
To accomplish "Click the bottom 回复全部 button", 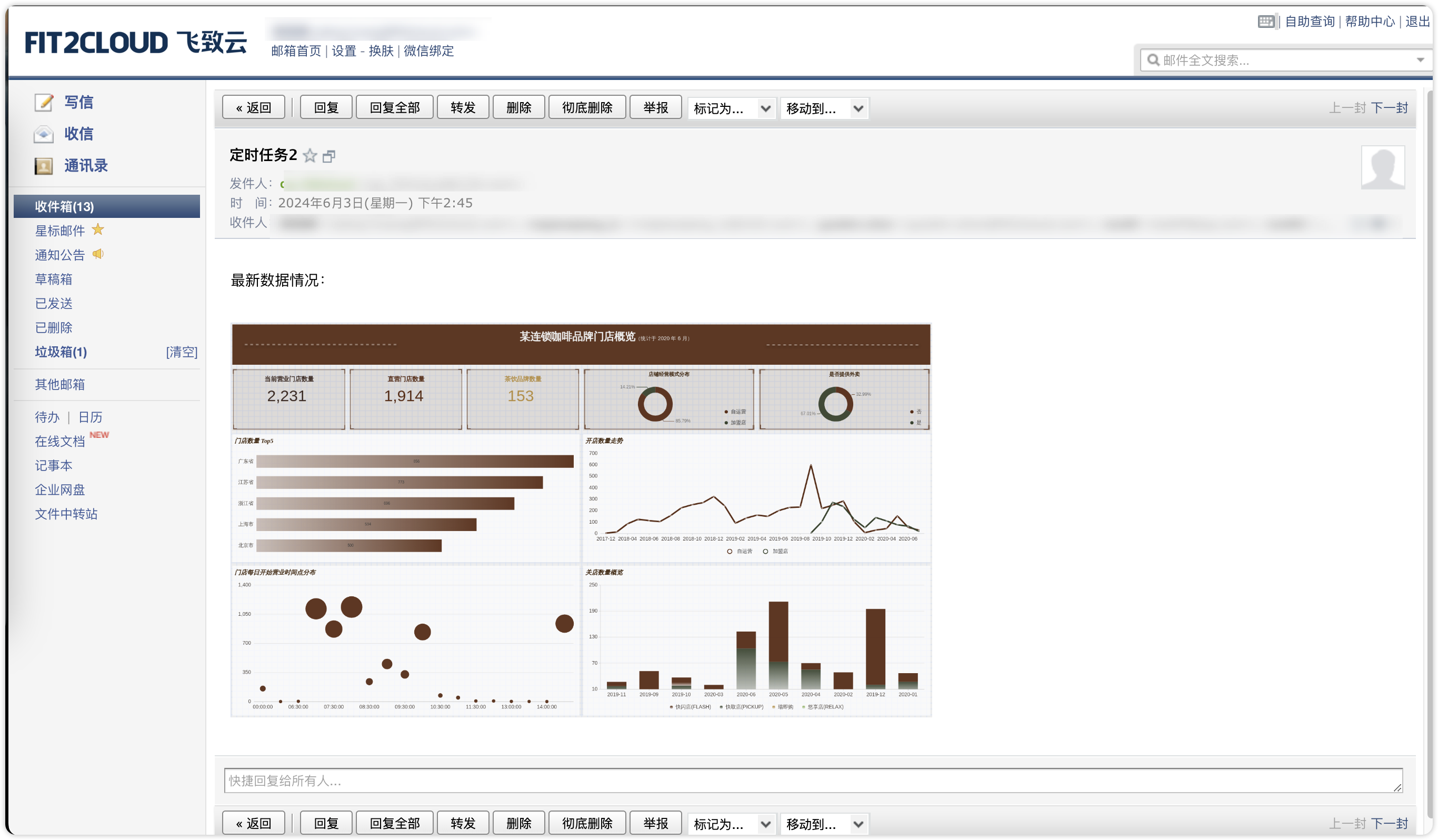I will [394, 823].
